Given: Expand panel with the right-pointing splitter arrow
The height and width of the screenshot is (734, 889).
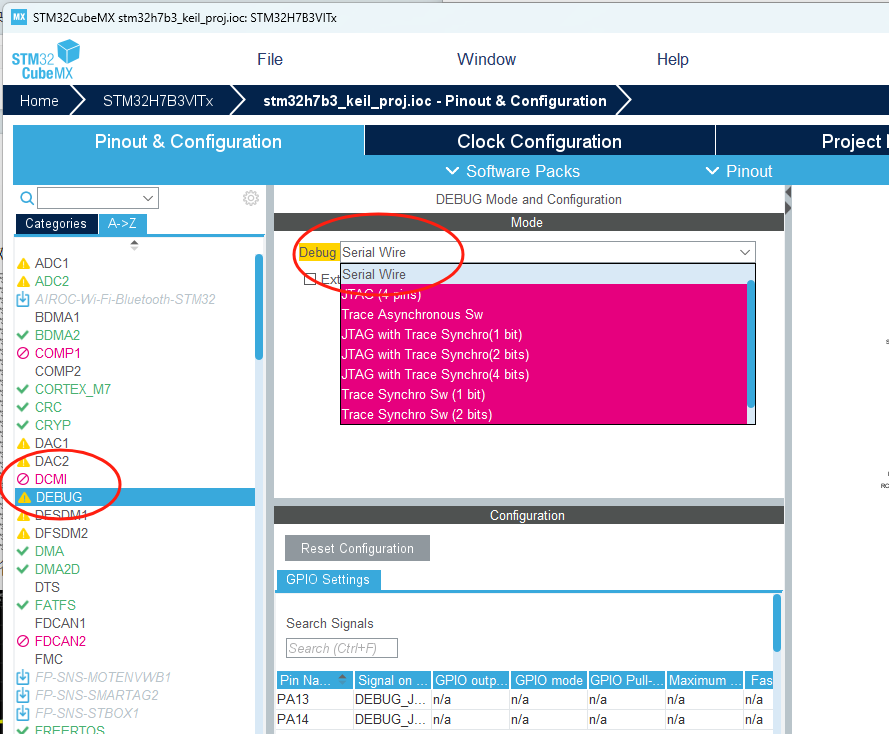Looking at the screenshot, I should click(x=788, y=208).
